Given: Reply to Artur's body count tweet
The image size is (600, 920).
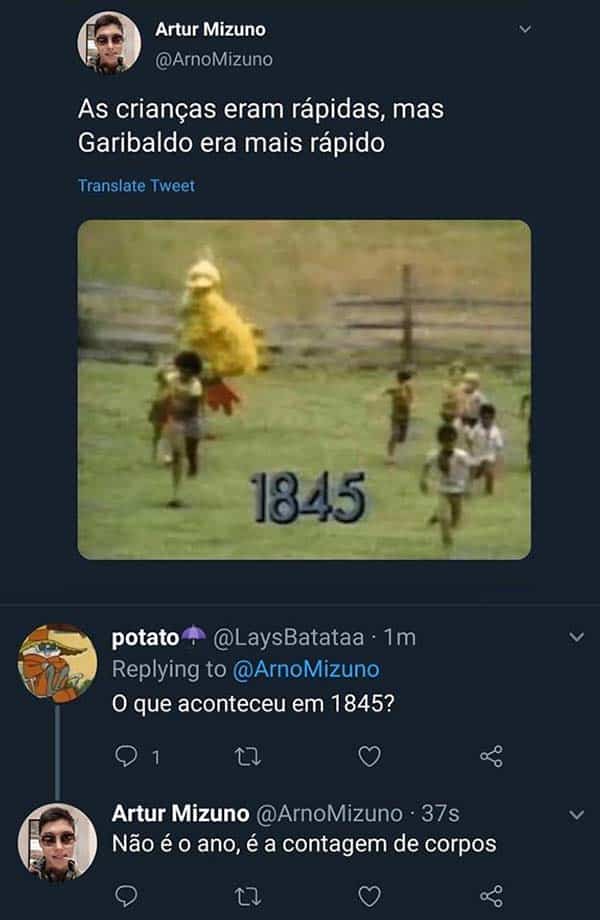Looking at the screenshot, I should point(126,895).
